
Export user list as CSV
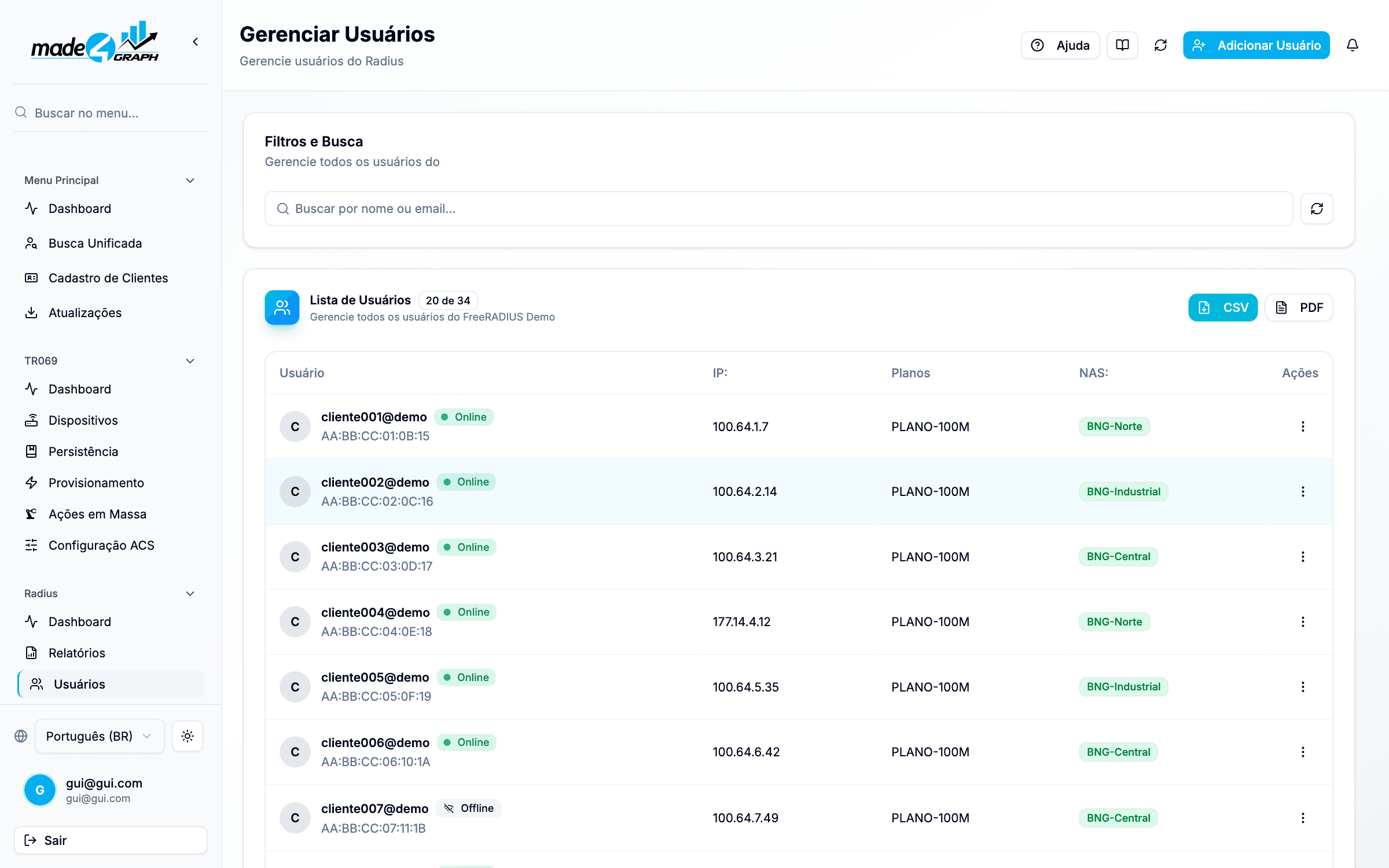(x=1223, y=307)
